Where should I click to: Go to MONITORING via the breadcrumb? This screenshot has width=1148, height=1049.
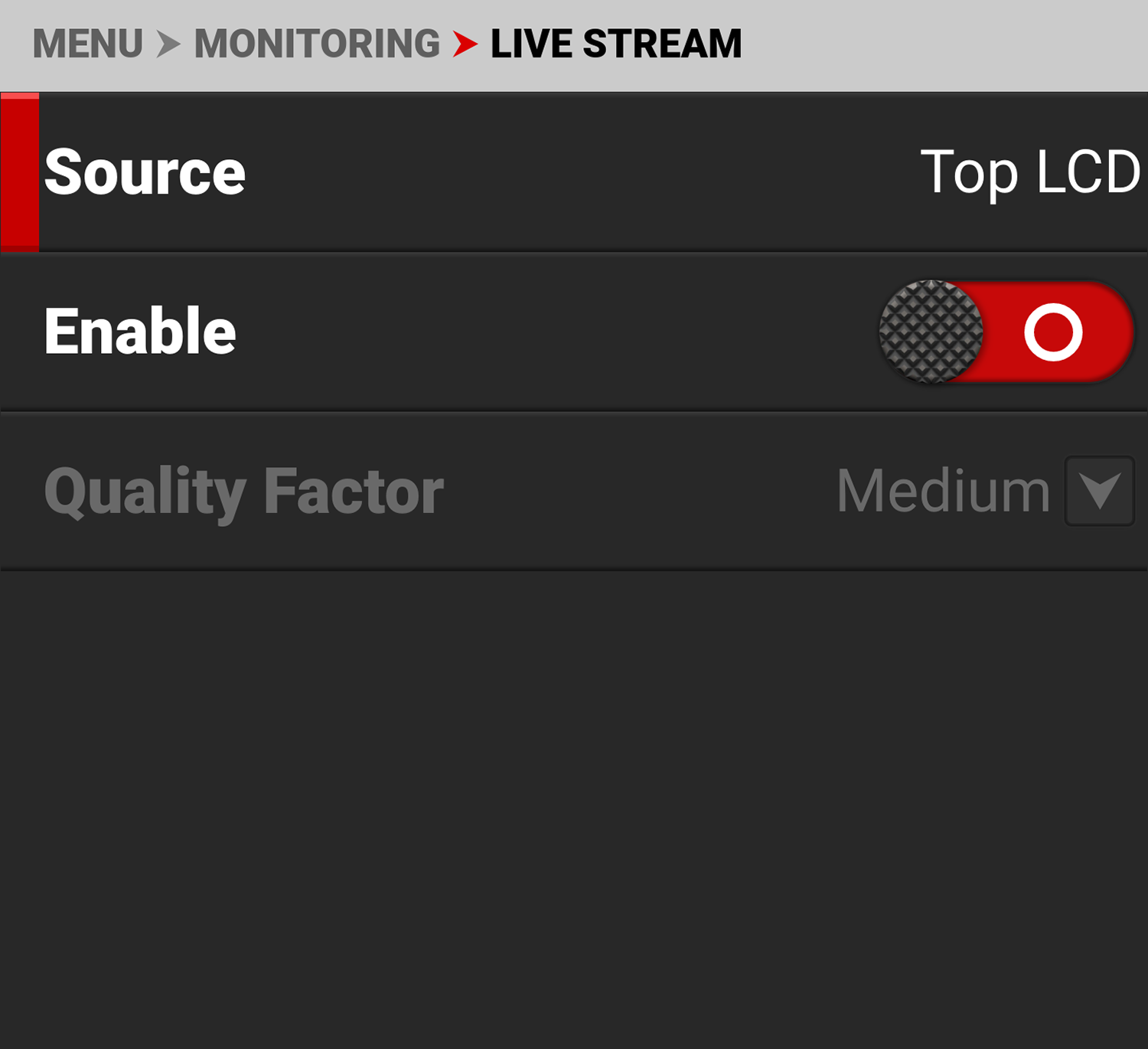pyautogui.click(x=315, y=44)
